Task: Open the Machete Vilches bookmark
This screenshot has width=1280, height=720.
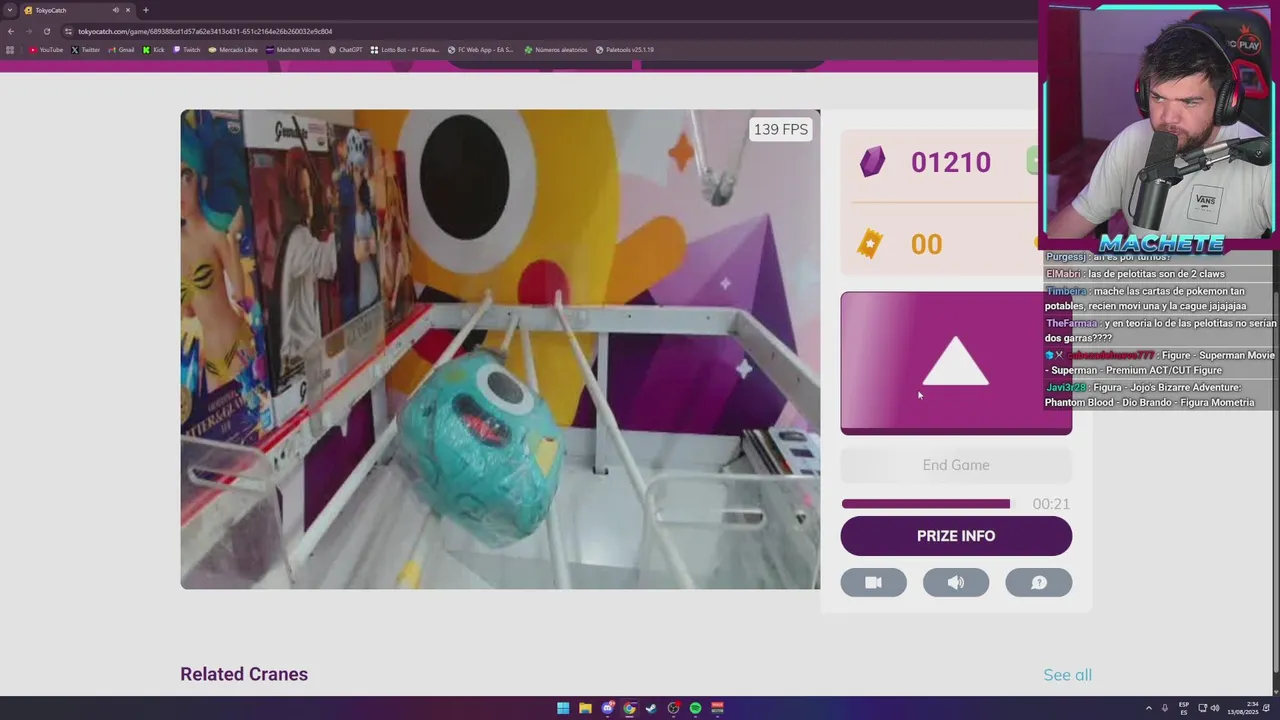Action: (x=293, y=50)
